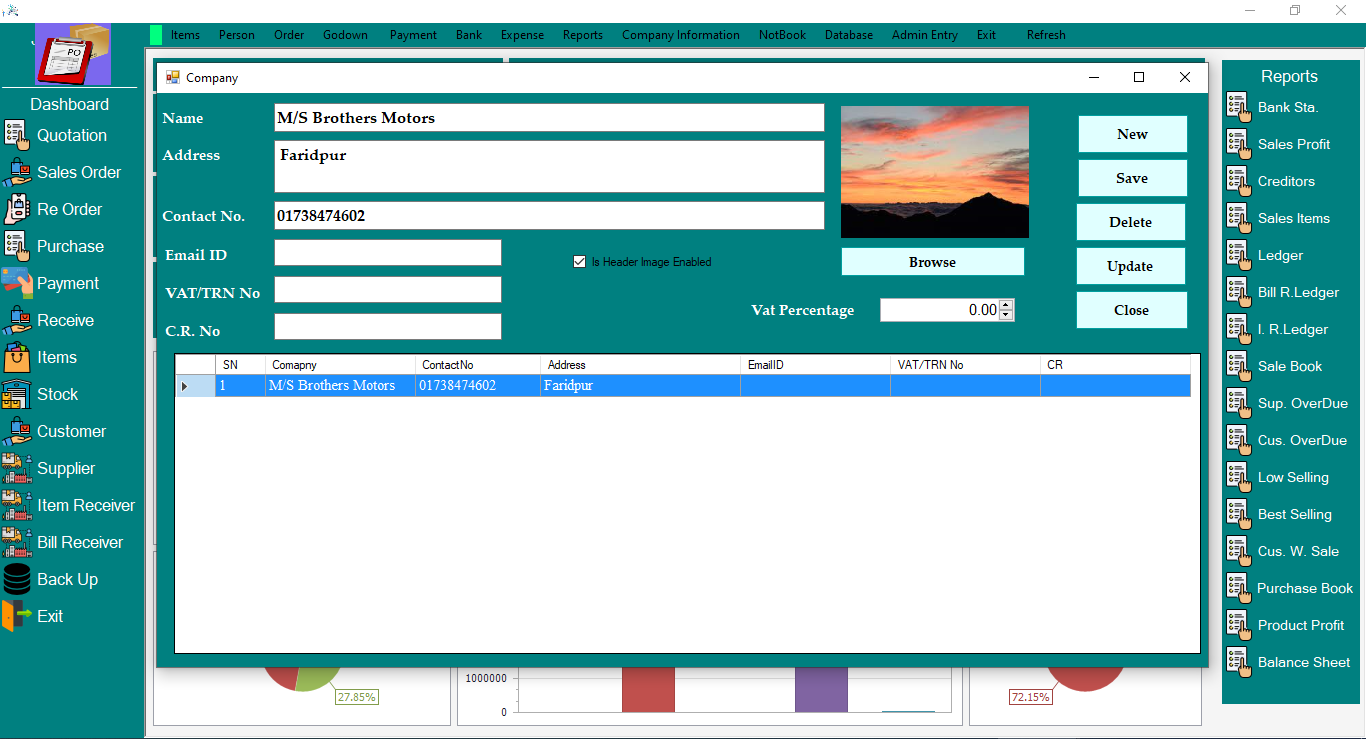Image resolution: width=1366 pixels, height=739 pixels.
Task: Open the Customer module
Action: coord(71,431)
